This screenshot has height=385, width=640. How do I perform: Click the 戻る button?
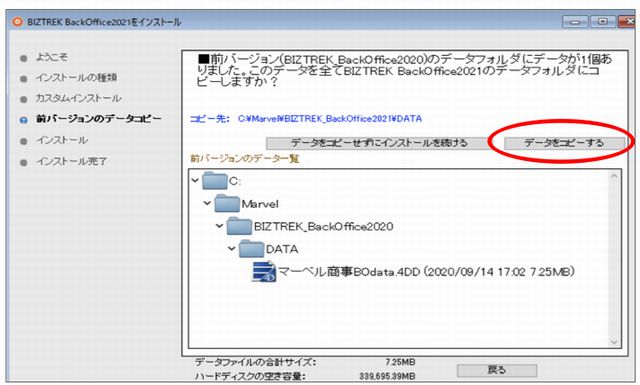tap(497, 370)
